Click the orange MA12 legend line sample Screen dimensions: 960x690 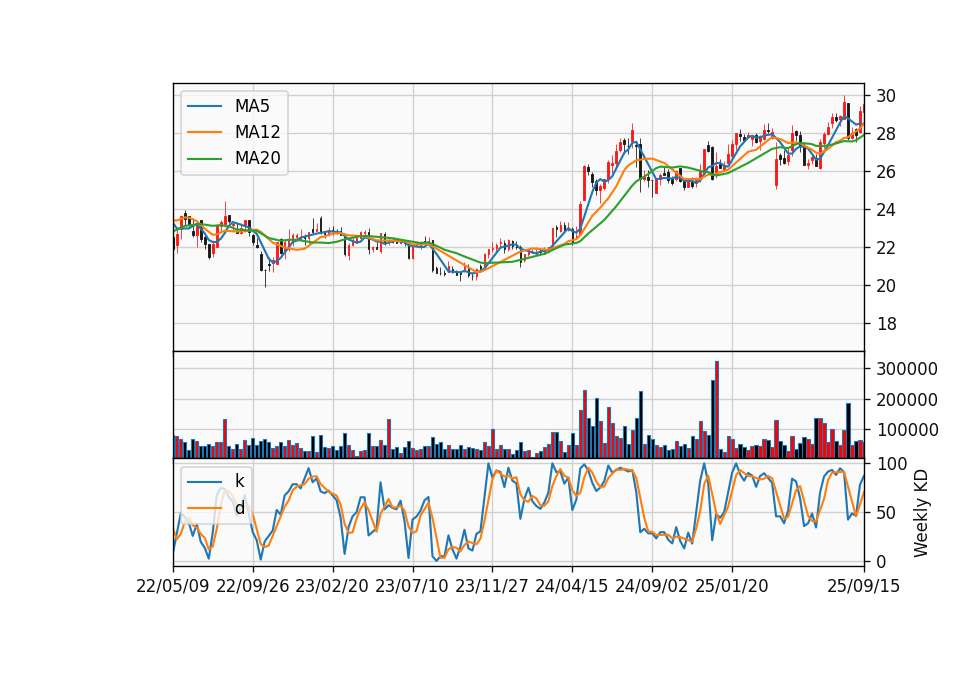pos(204,132)
